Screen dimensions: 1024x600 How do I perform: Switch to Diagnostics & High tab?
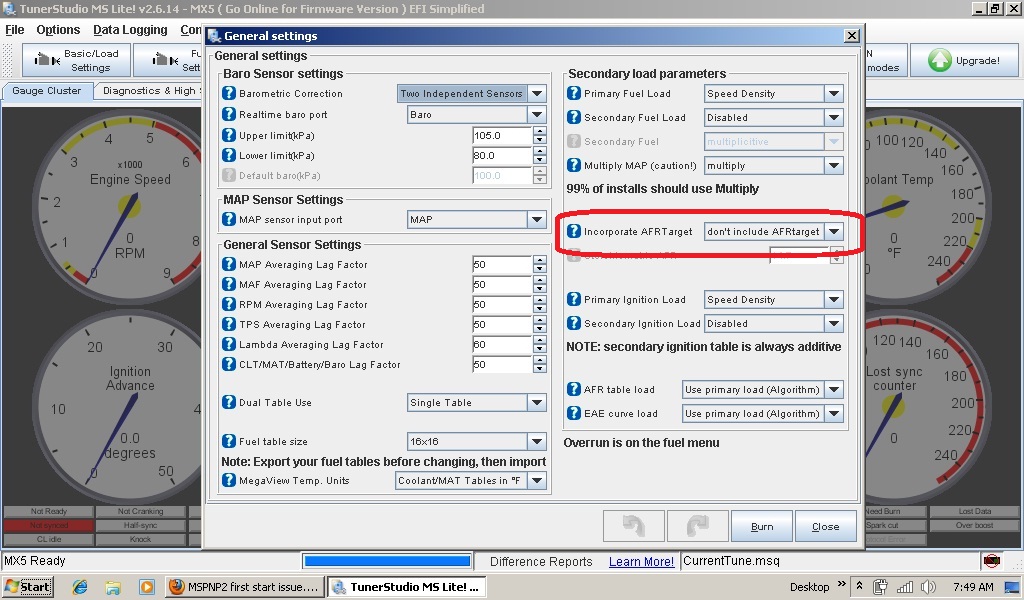(150, 91)
